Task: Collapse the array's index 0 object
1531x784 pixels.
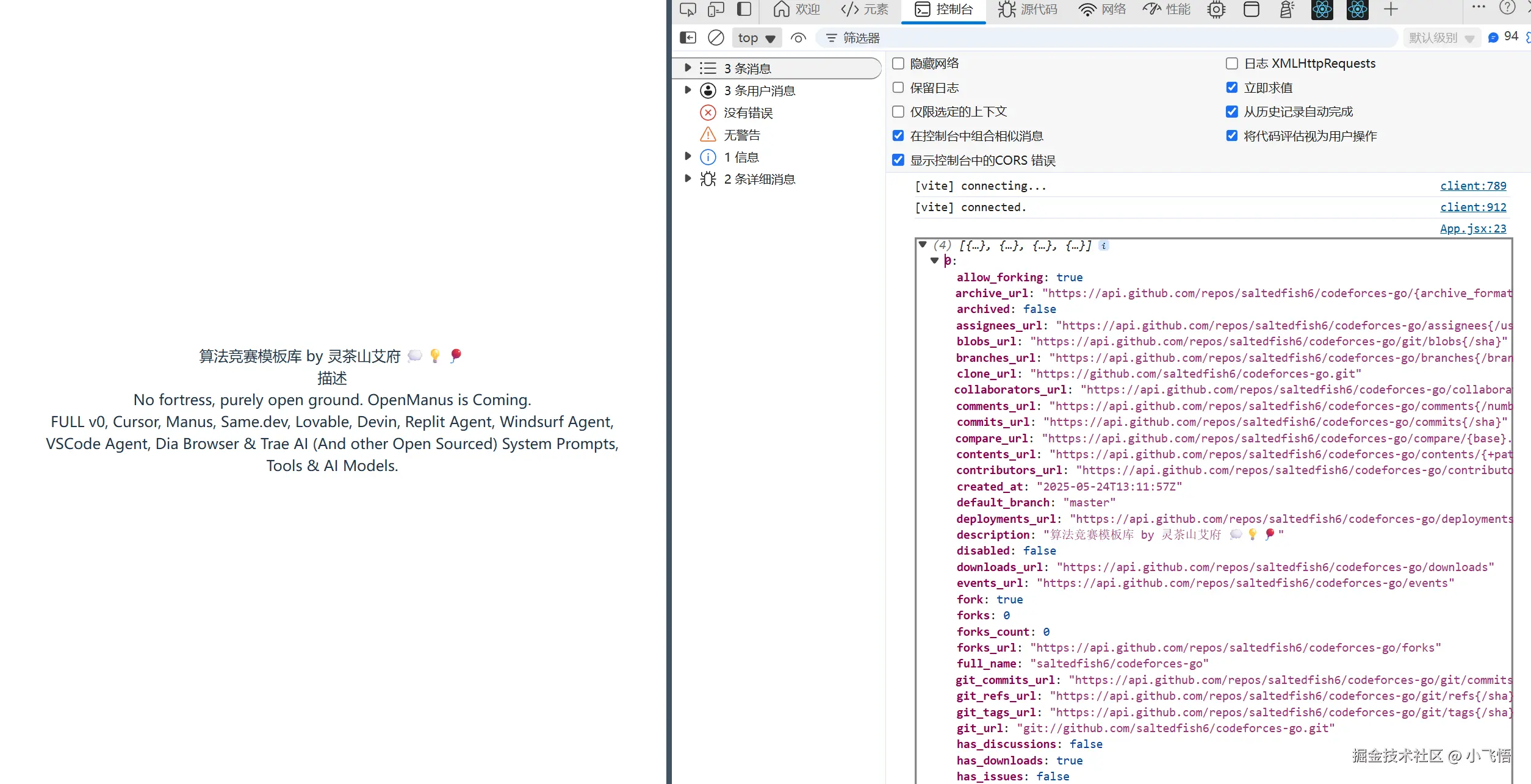Action: click(934, 261)
